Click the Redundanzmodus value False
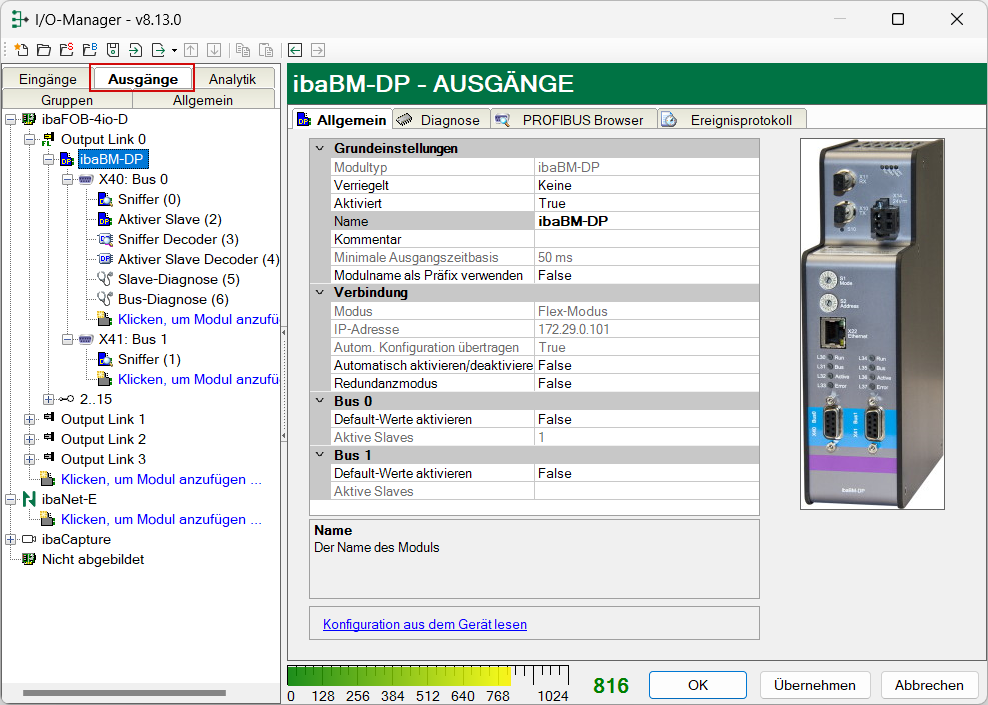This screenshot has height=705, width=988. (x=646, y=383)
